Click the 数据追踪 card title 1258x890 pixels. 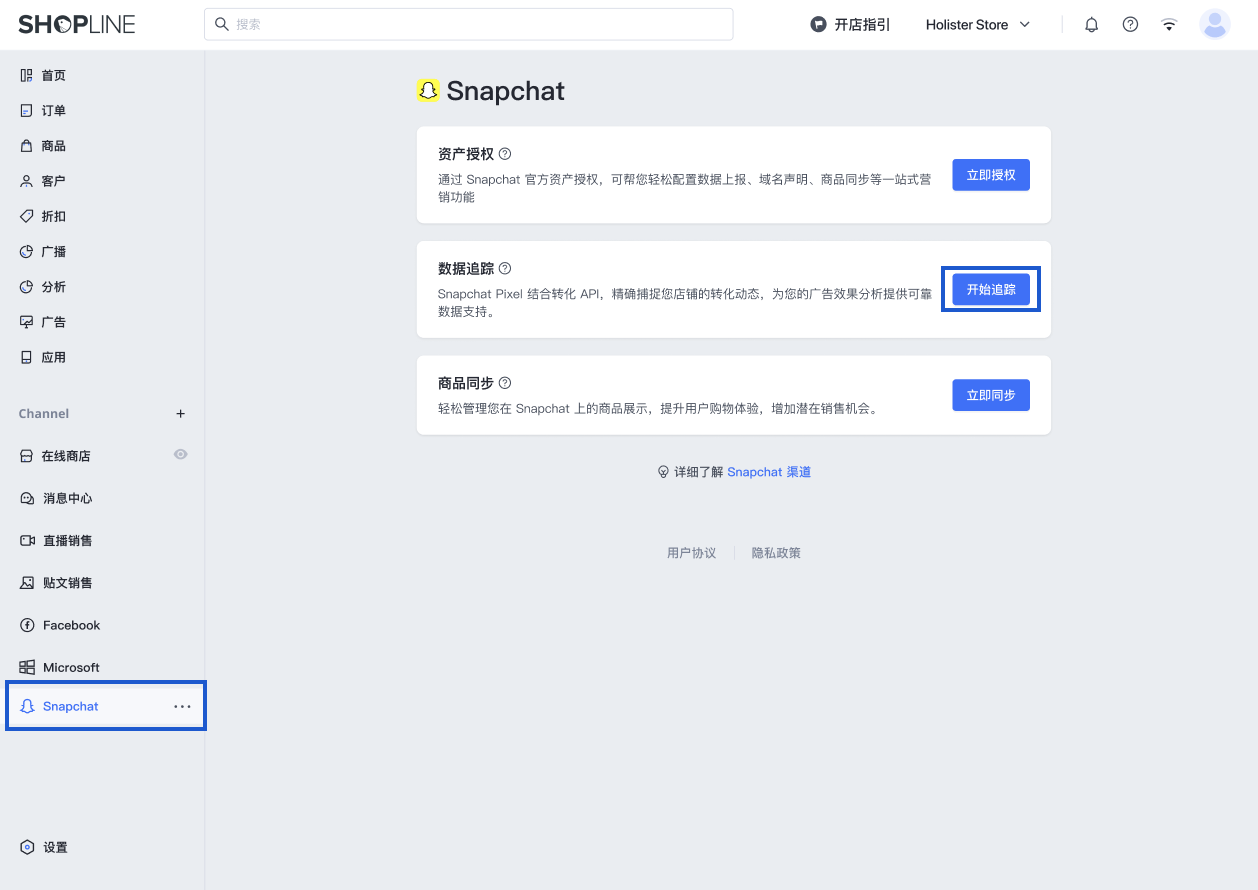[466, 268]
